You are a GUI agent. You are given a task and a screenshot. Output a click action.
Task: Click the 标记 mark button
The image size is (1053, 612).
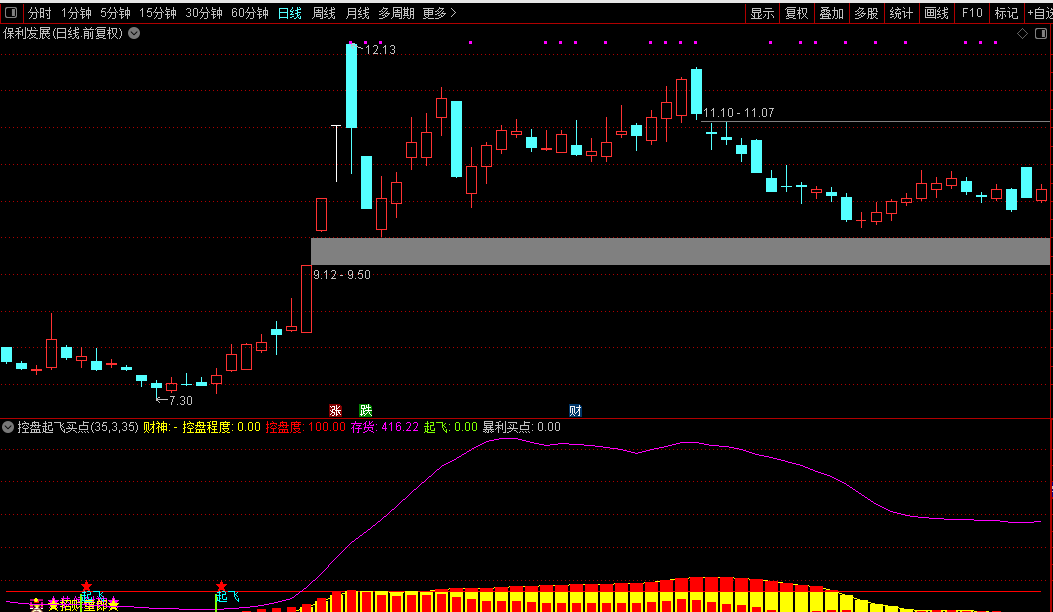tap(1006, 13)
